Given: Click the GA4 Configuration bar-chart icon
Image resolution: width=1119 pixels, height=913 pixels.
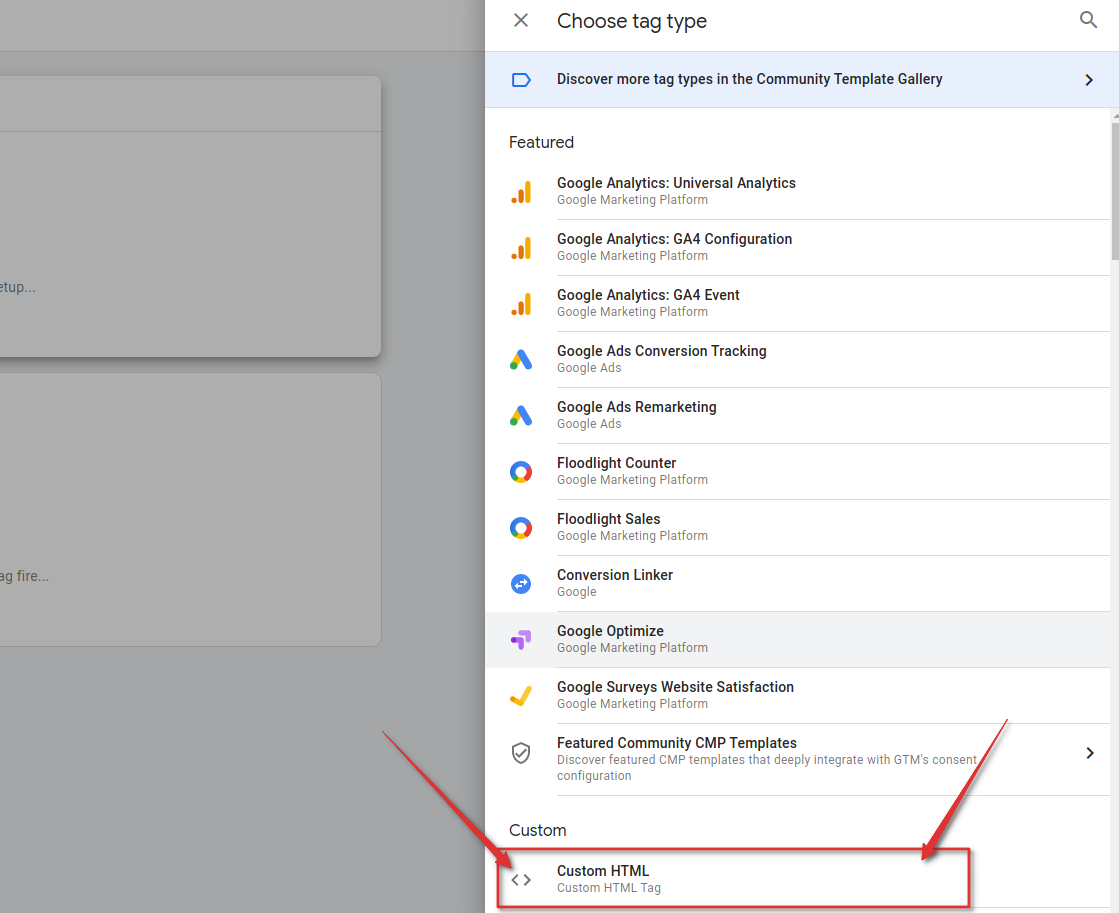Looking at the screenshot, I should 521,248.
